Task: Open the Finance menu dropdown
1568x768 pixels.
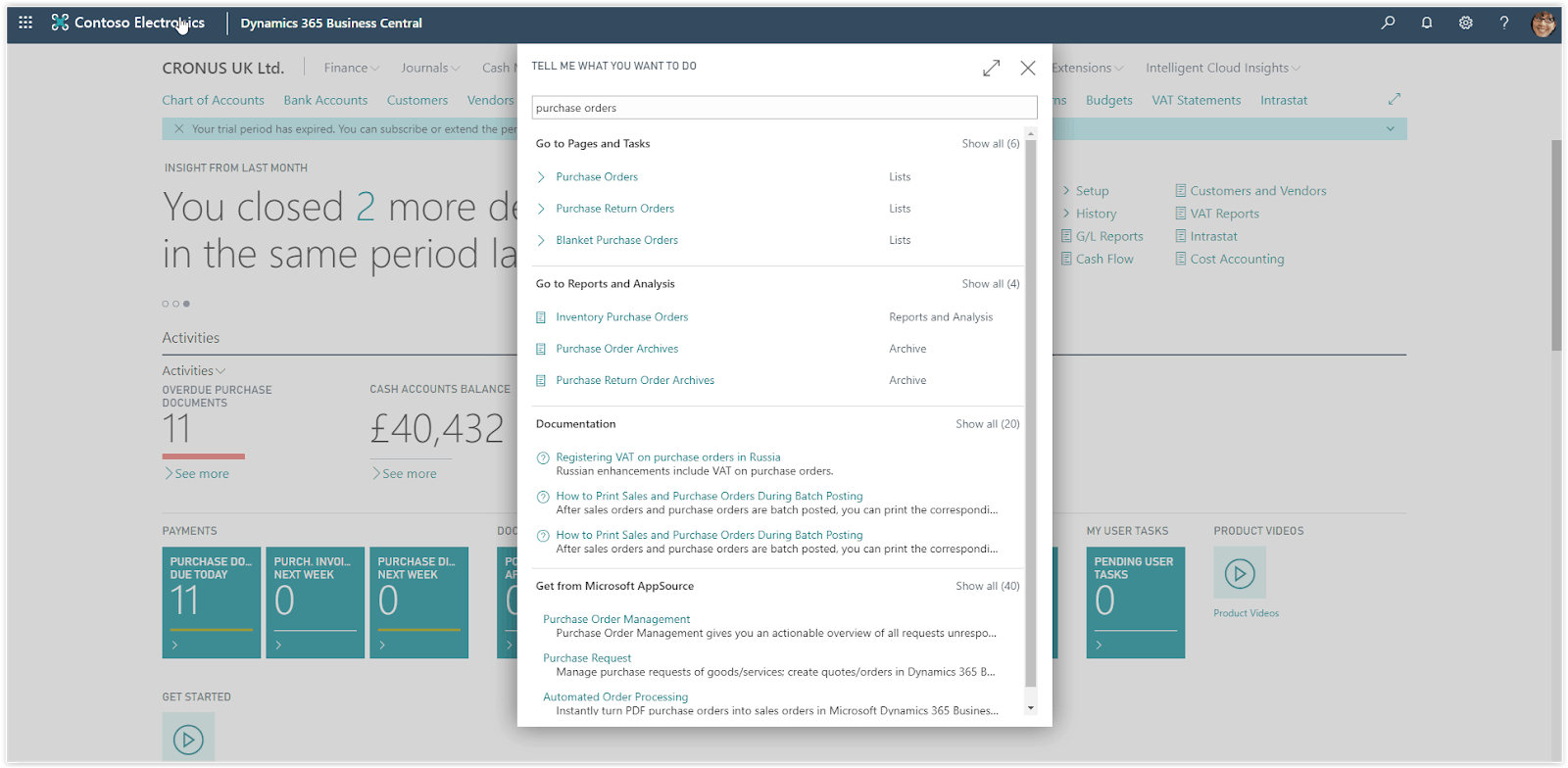Action: click(x=351, y=68)
